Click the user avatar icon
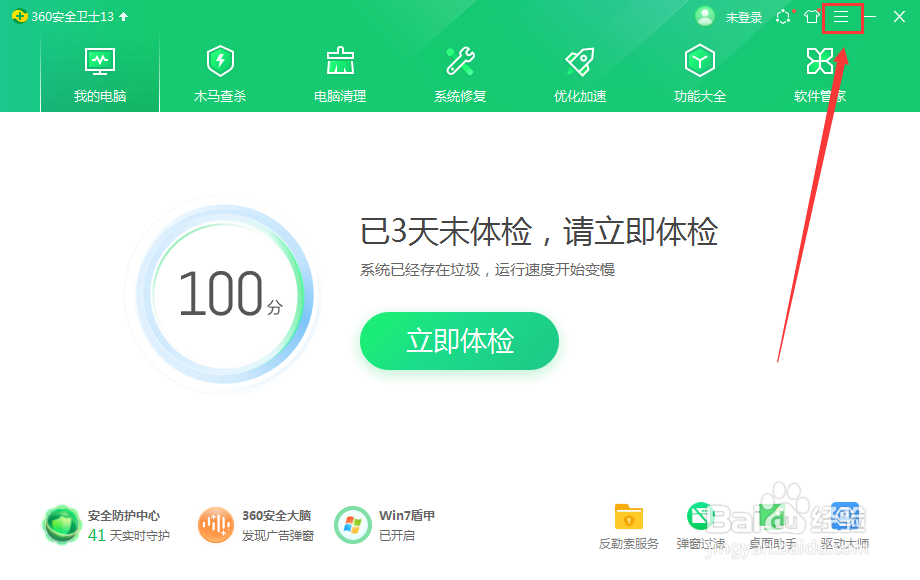 (x=705, y=16)
